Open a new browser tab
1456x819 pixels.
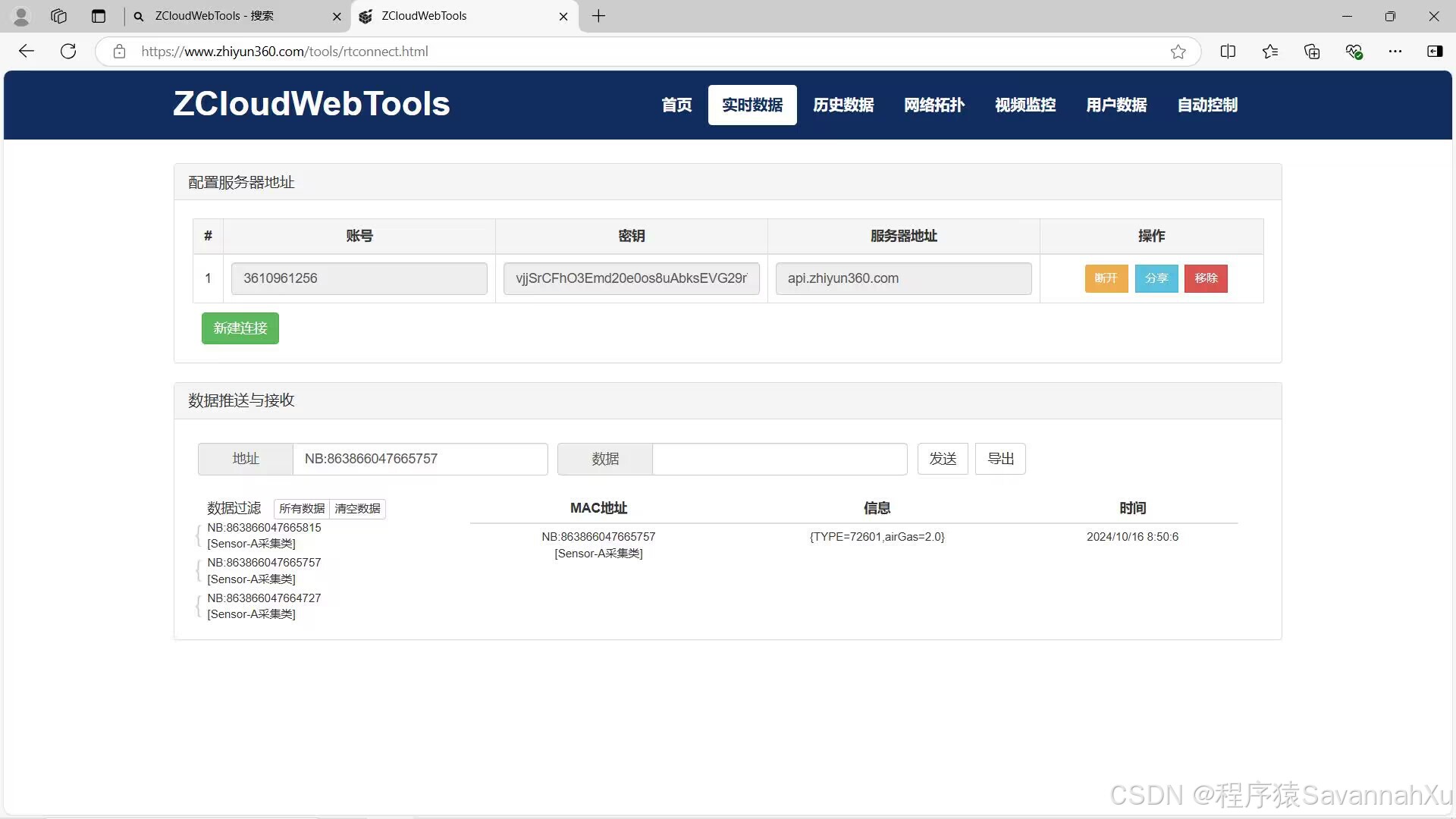point(598,16)
